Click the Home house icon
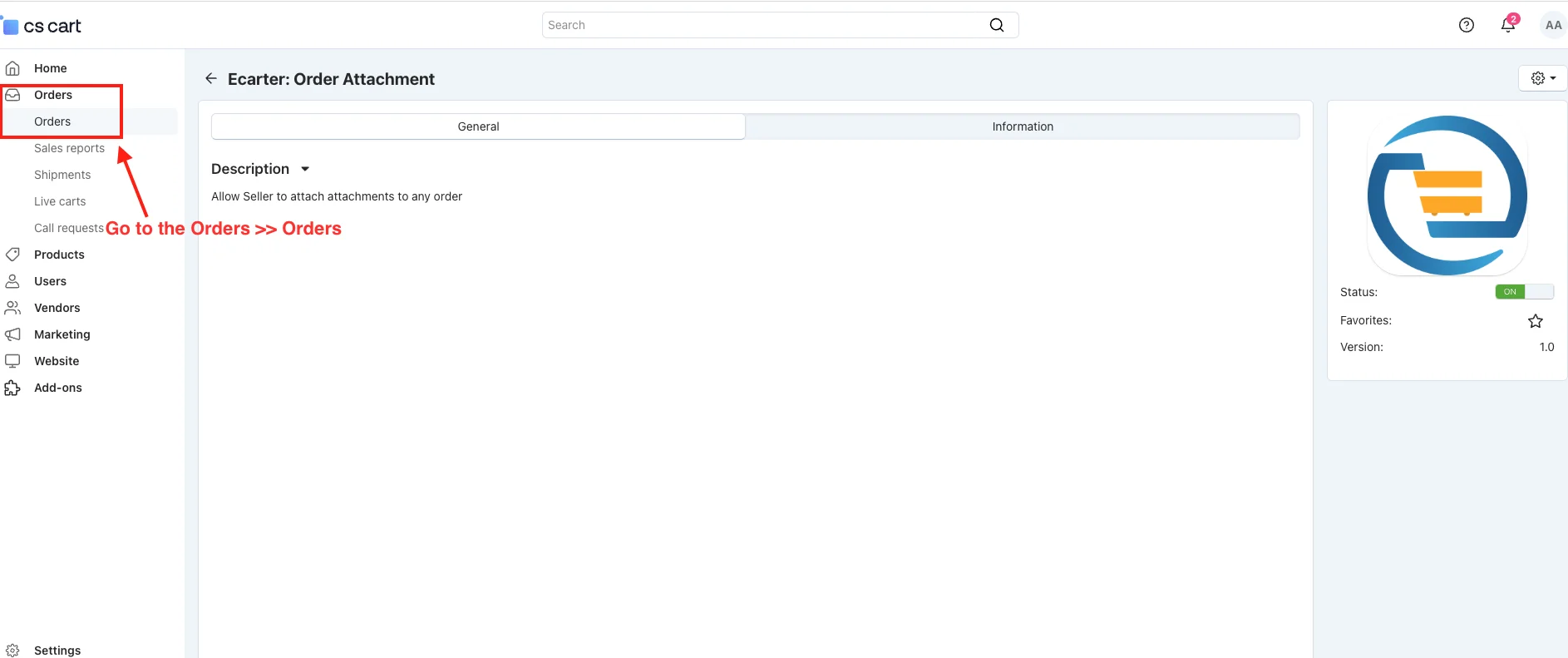The image size is (1568, 658). pyautogui.click(x=12, y=68)
